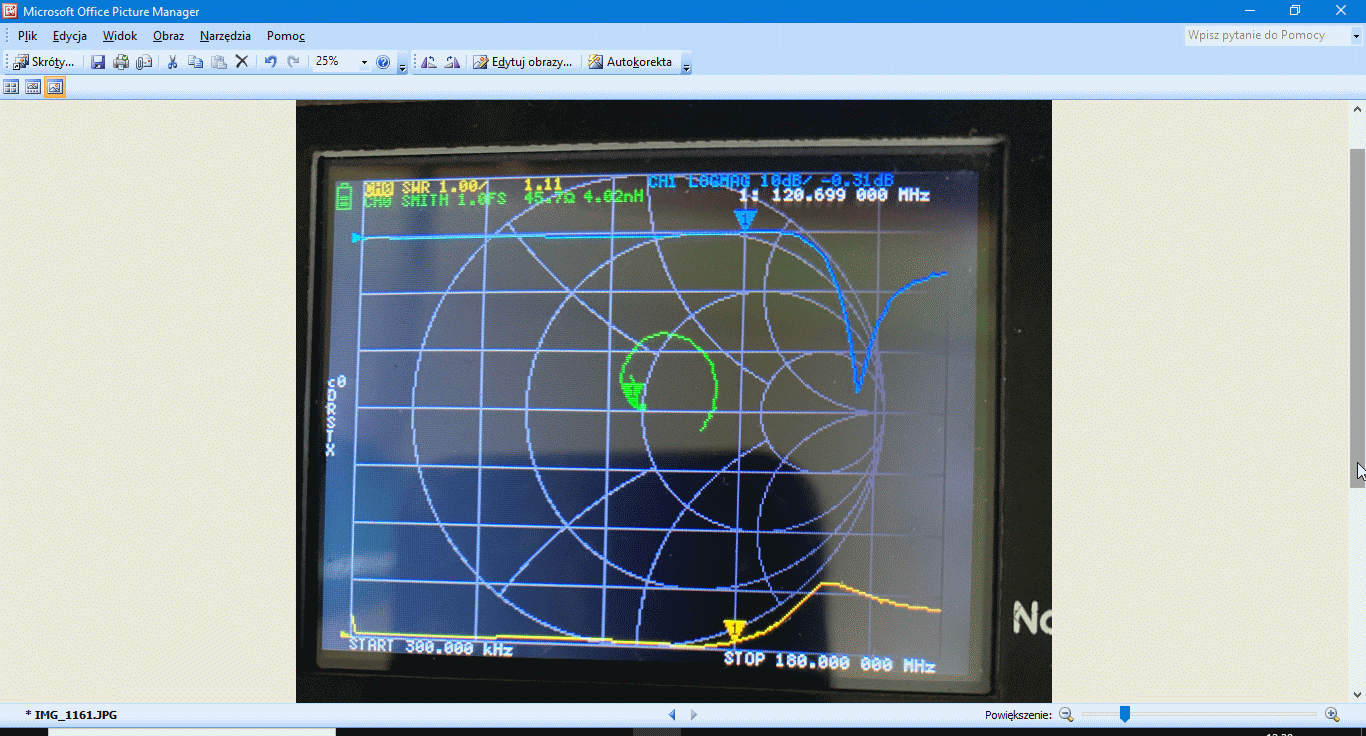Open the 25% zoom dropdown

(364, 62)
